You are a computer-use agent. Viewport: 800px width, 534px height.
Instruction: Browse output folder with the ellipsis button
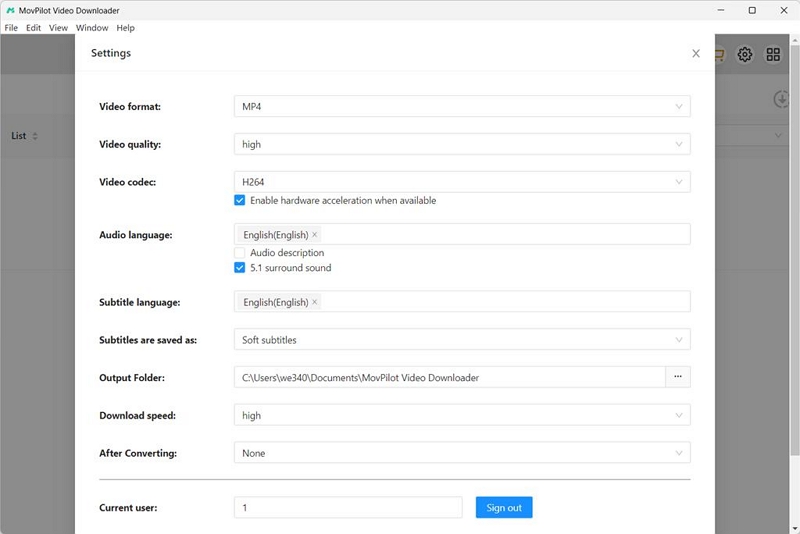point(678,377)
